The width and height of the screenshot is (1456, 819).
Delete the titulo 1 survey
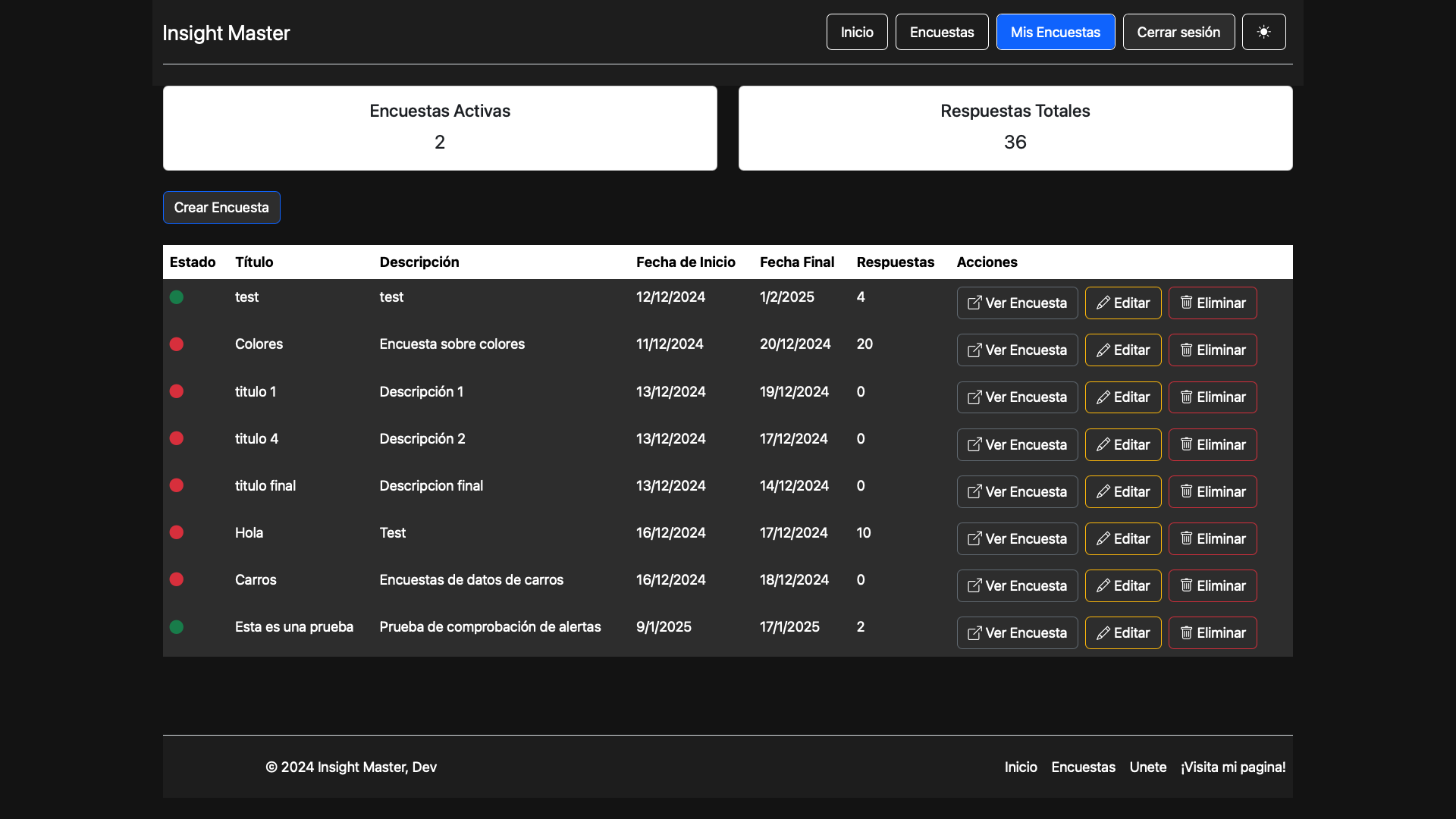(1213, 397)
